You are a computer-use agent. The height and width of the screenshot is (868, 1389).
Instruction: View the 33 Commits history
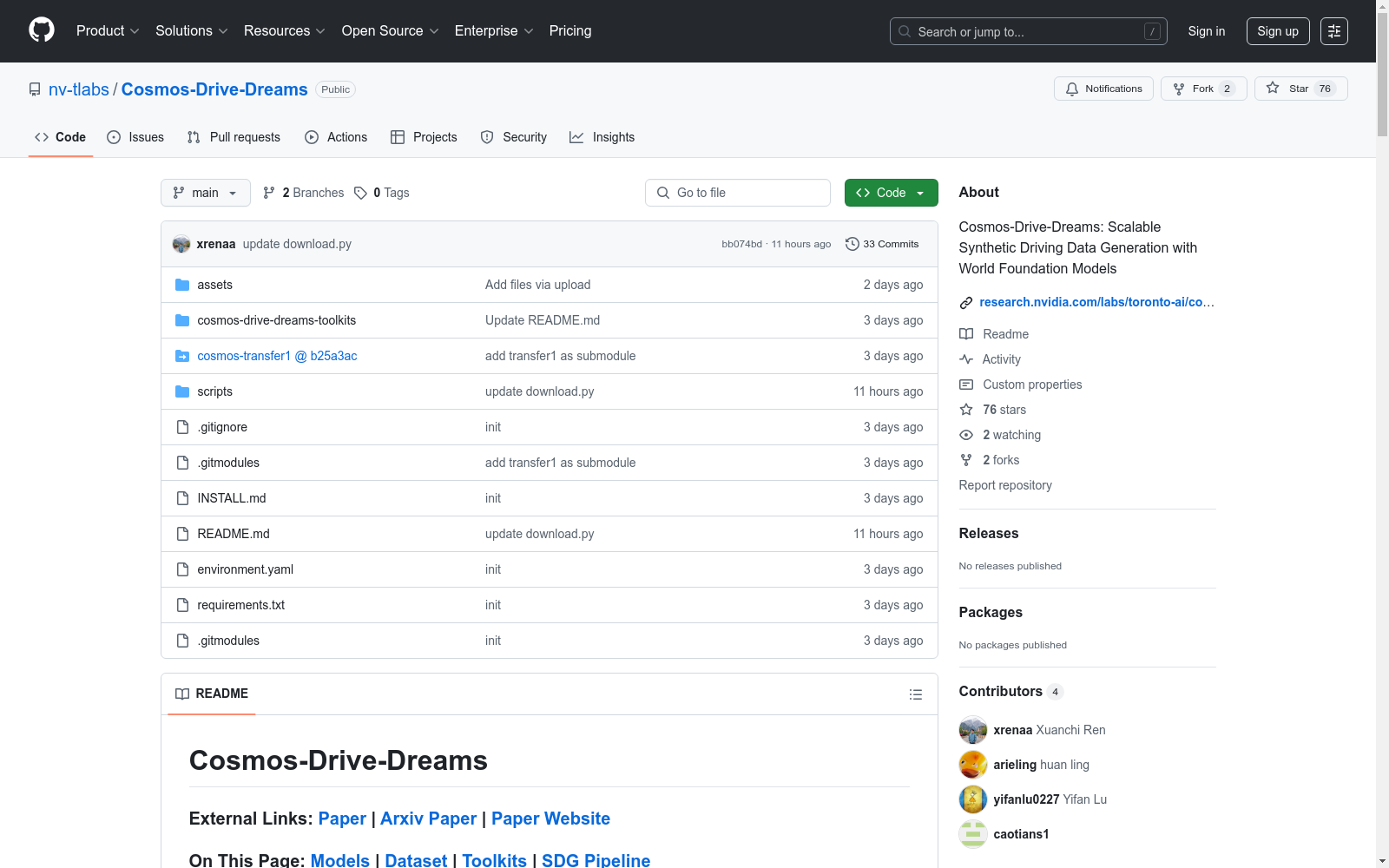(882, 244)
